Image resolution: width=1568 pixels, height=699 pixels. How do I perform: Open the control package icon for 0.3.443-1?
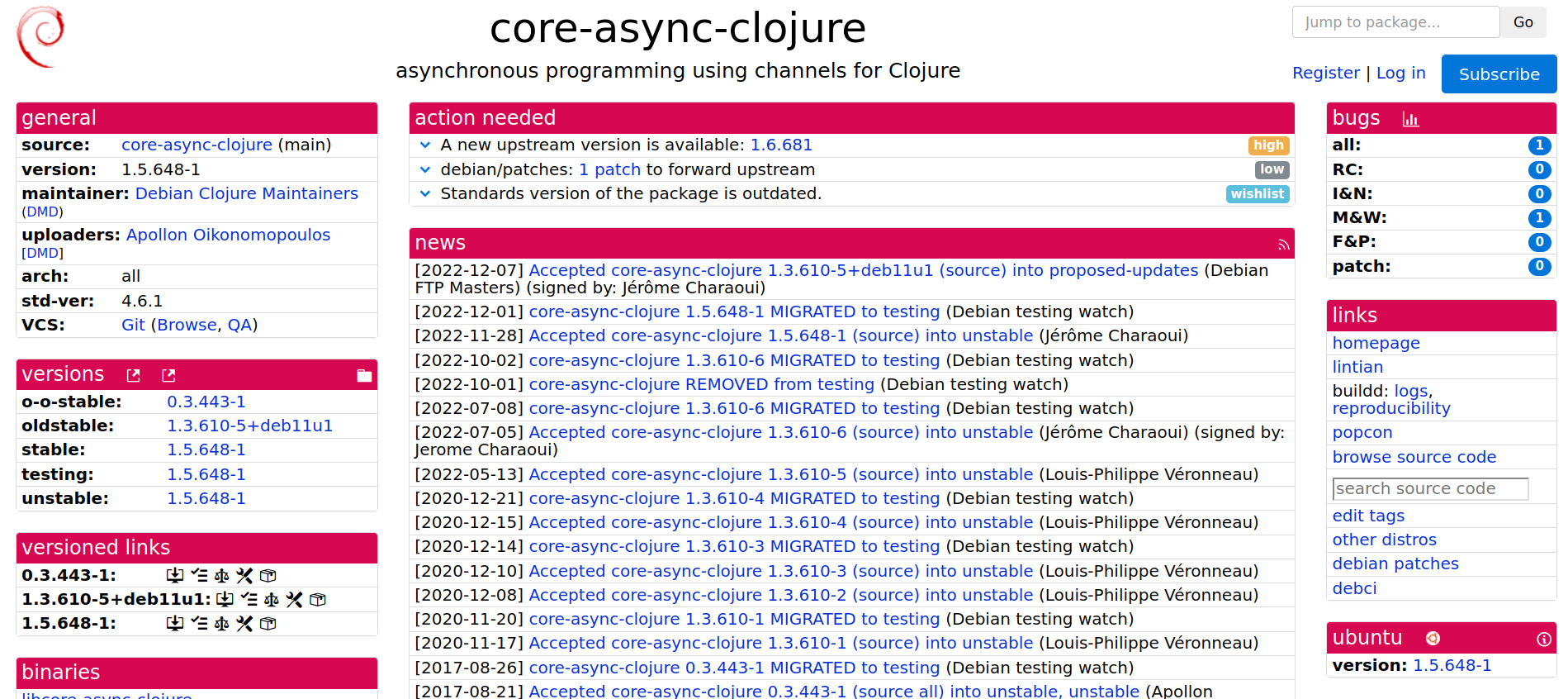point(268,576)
